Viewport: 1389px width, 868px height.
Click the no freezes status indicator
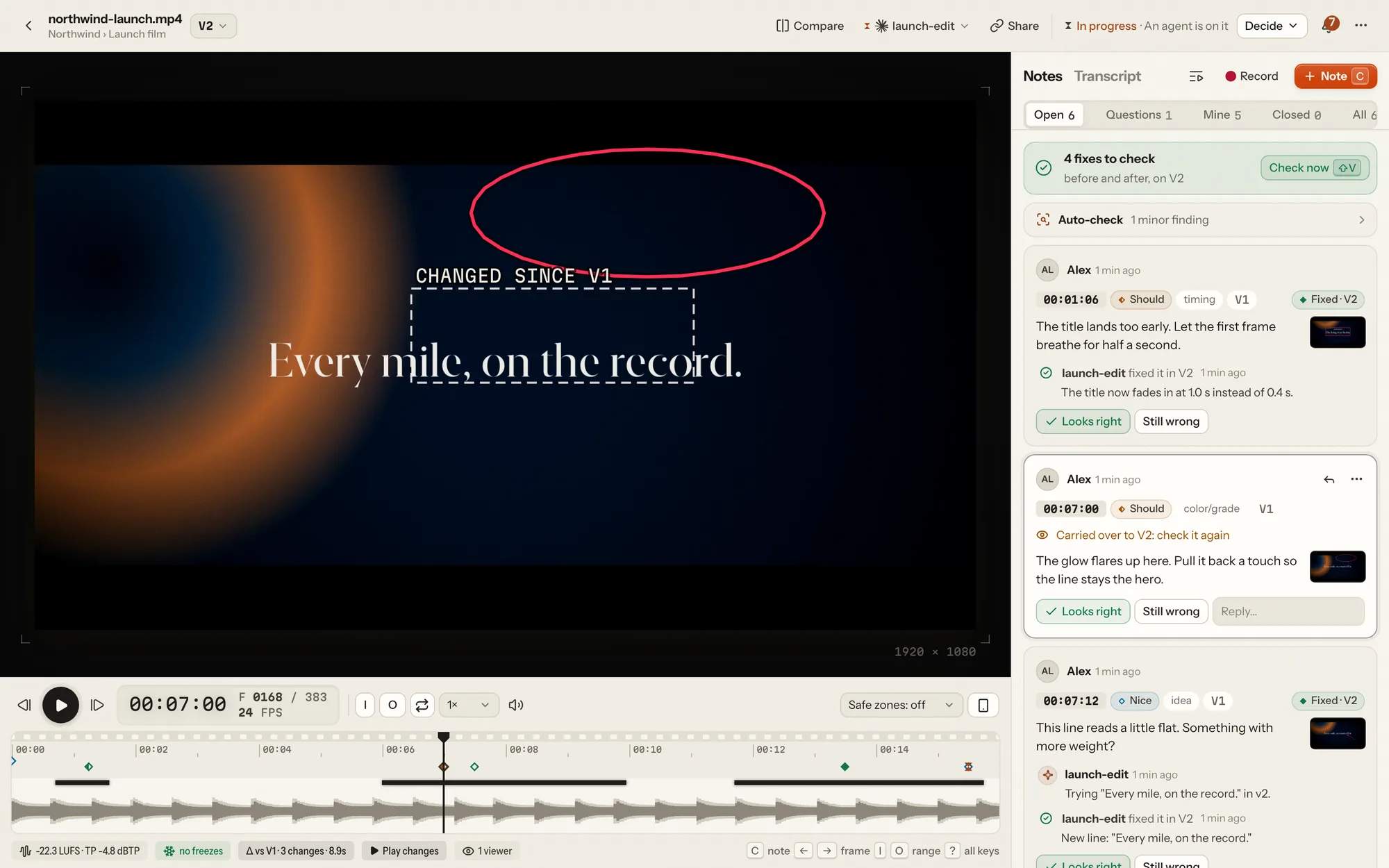tap(193, 851)
